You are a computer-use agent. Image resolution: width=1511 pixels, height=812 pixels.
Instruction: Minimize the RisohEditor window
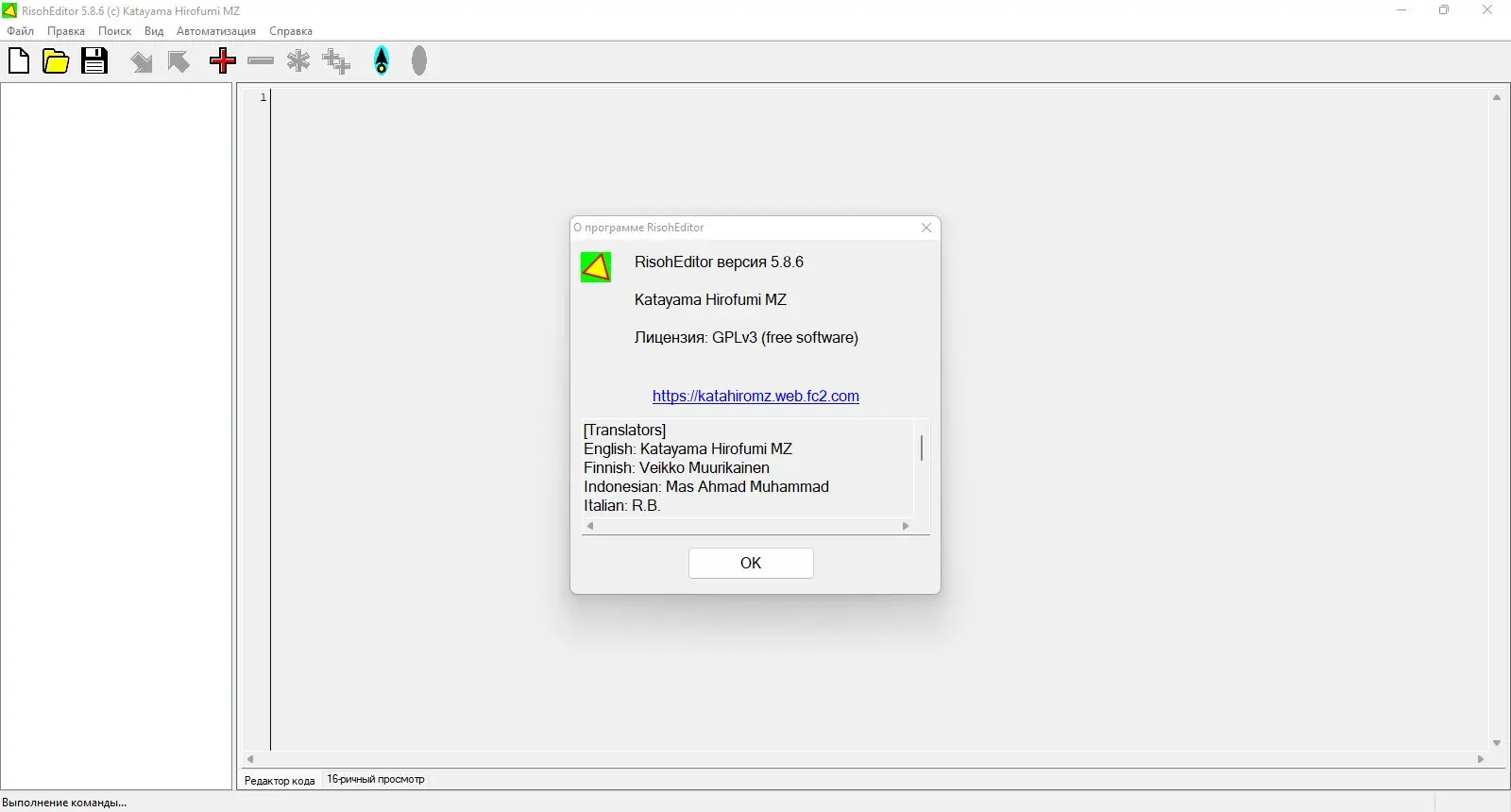pyautogui.click(x=1401, y=10)
